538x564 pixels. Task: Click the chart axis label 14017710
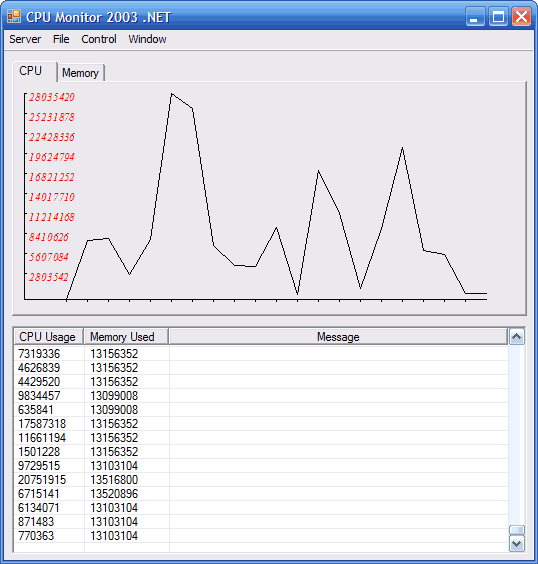(x=52, y=197)
